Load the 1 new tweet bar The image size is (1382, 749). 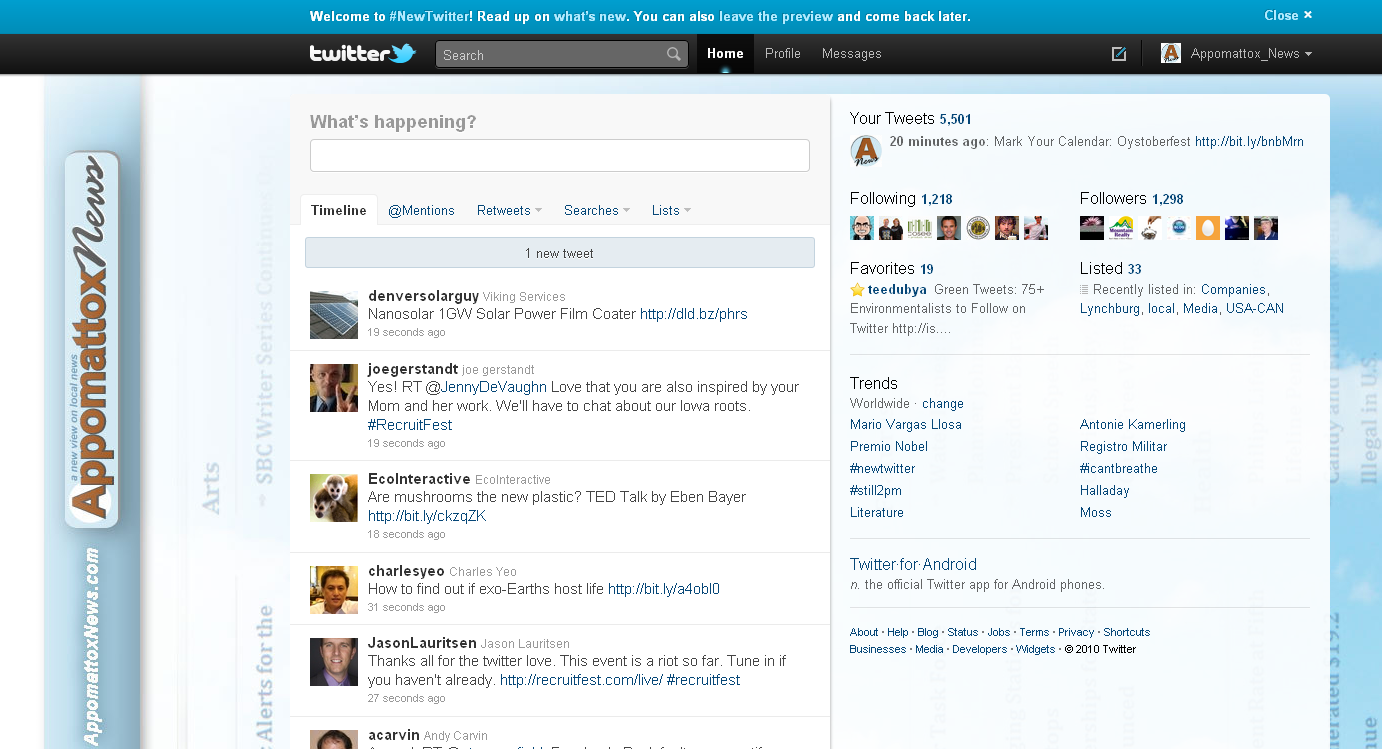560,253
